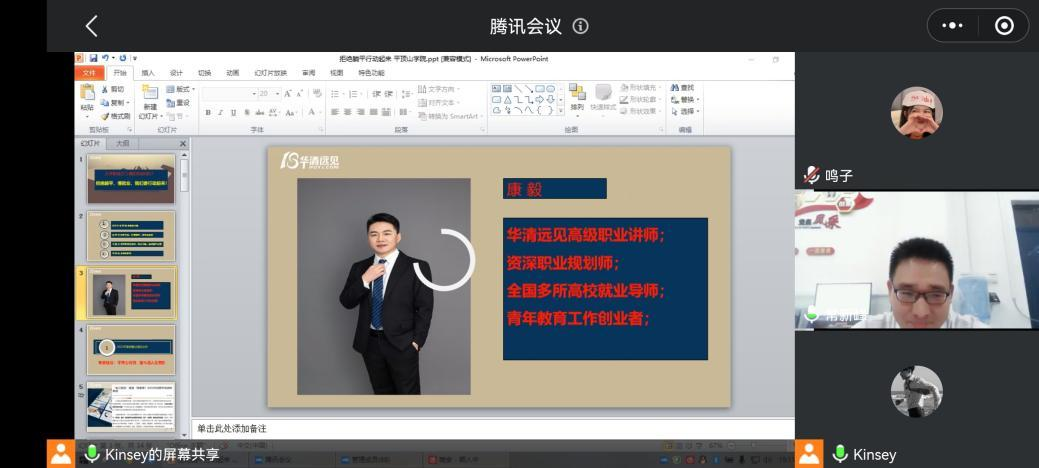Click the 查找 find icon in the ribbon
1039x468 pixels.
point(688,88)
